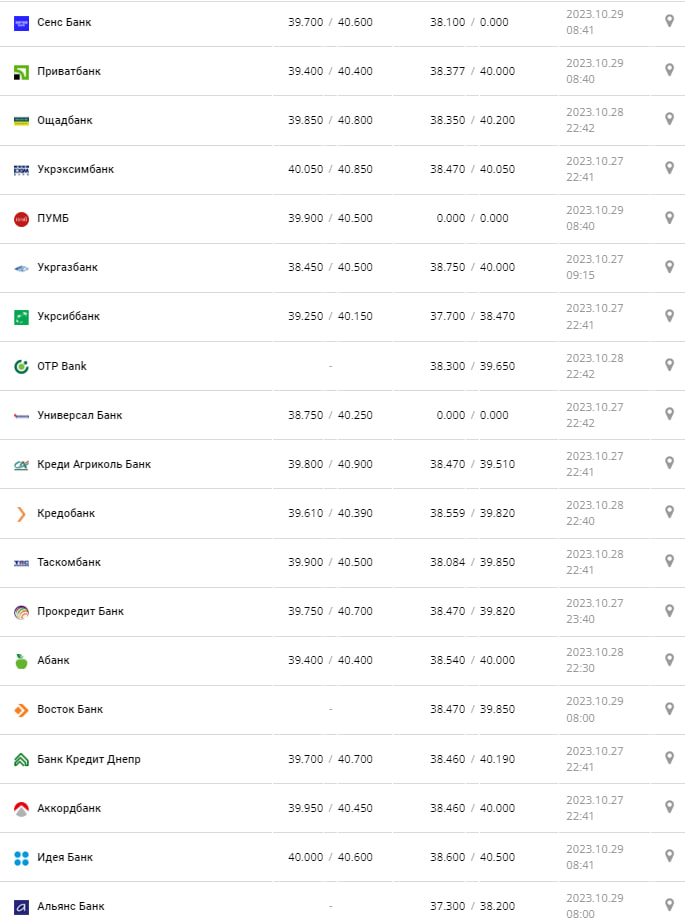Screen dimensions: 685x921
Task: Click location pin in Аккордбанк row
Action: [x=669, y=807]
